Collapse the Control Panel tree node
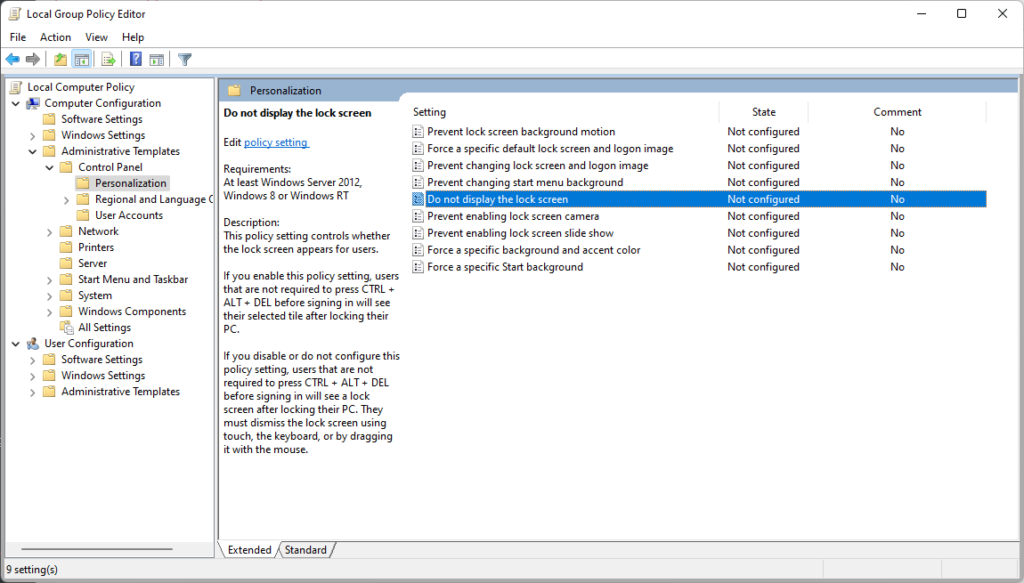 pyautogui.click(x=50, y=168)
